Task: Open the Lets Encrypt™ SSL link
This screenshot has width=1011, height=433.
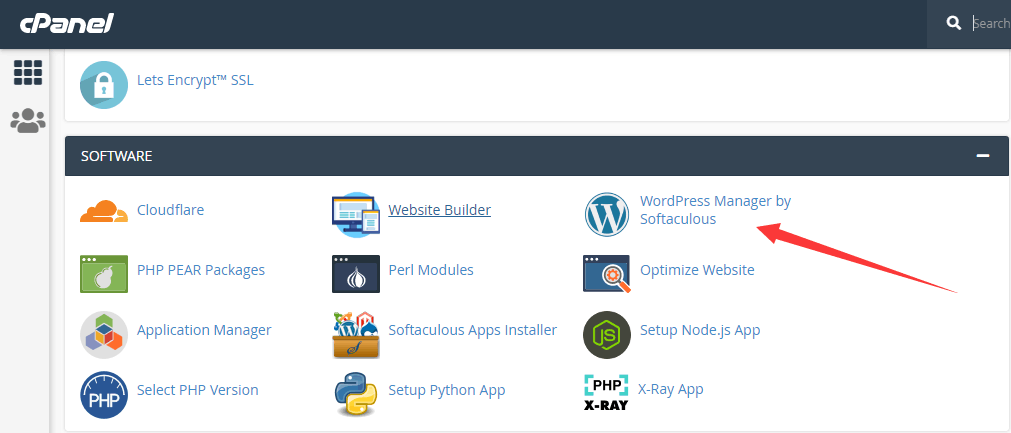Action: (195, 81)
